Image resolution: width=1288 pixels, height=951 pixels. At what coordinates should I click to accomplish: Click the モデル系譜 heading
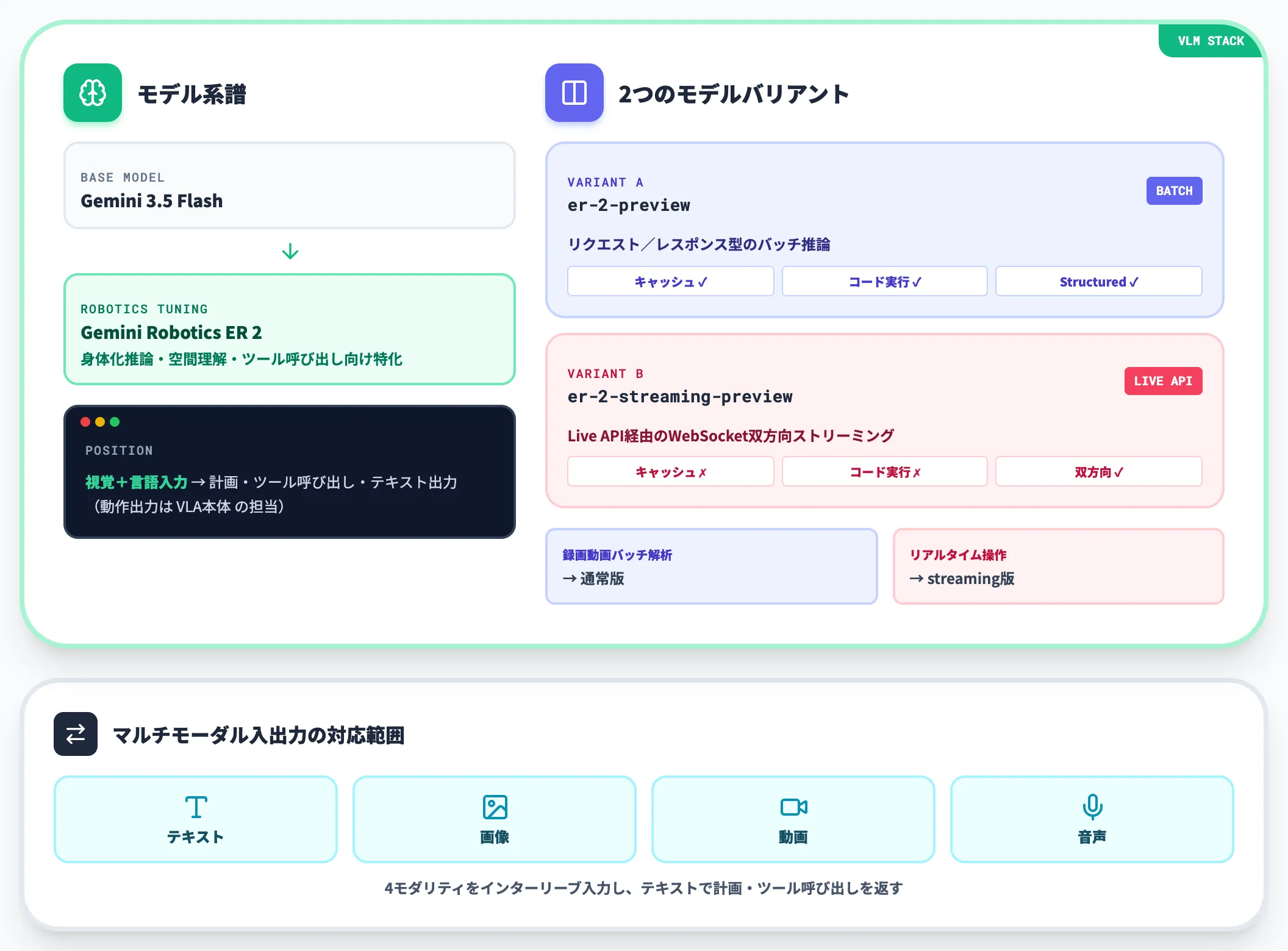[x=192, y=94]
